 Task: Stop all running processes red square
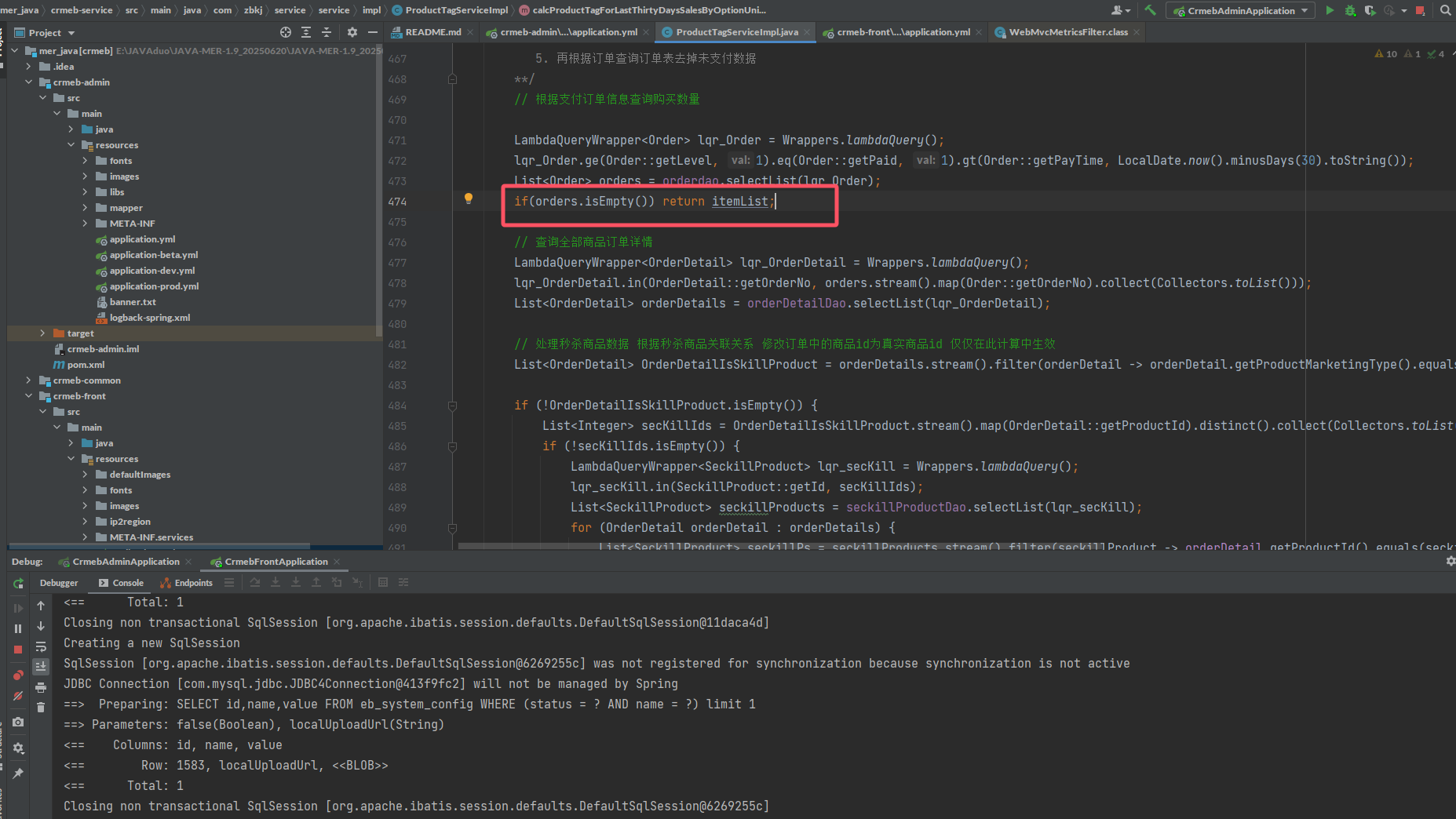coord(1420,10)
